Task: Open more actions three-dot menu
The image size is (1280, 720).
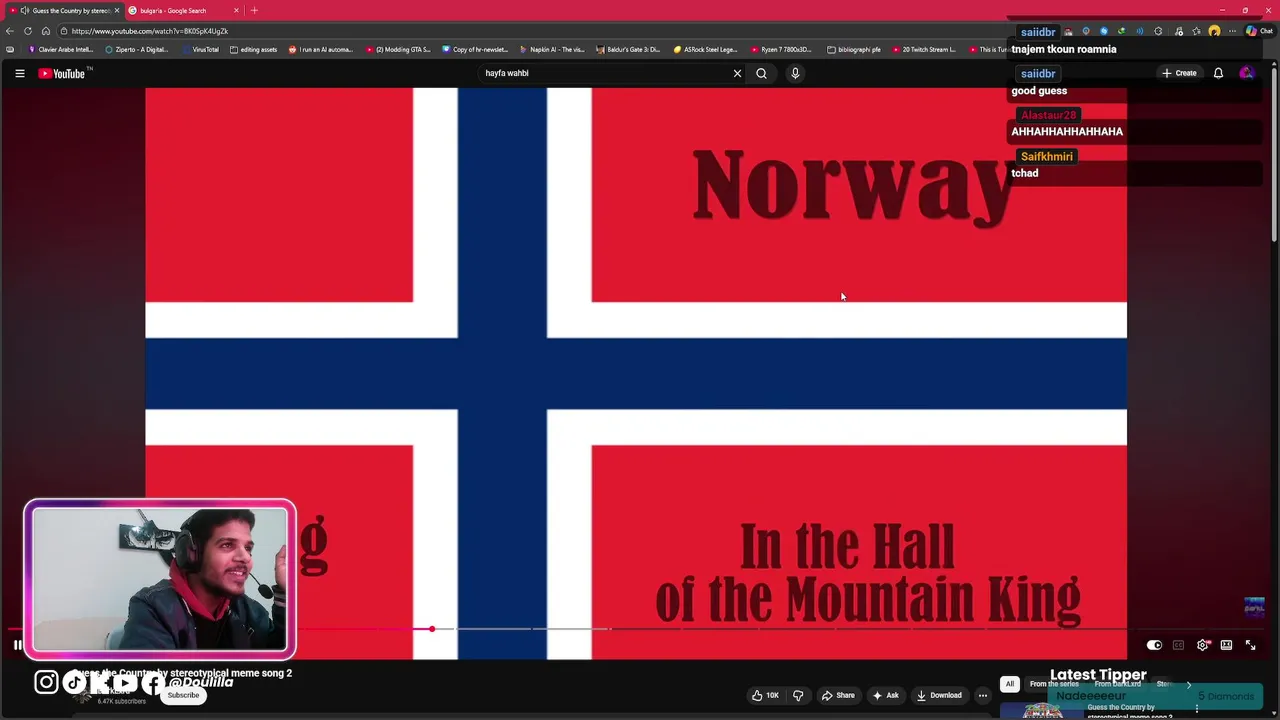Action: (983, 695)
